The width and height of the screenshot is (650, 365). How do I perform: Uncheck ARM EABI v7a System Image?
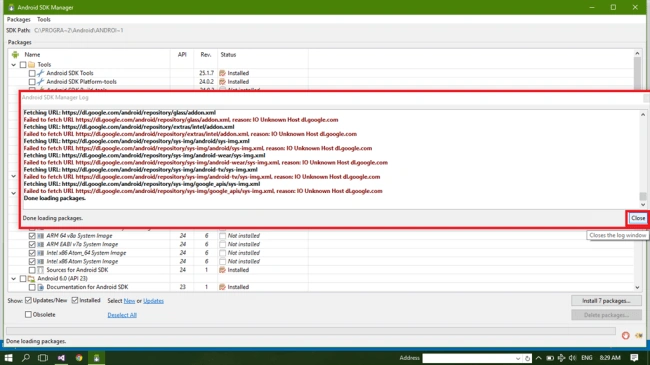click(x=32, y=244)
